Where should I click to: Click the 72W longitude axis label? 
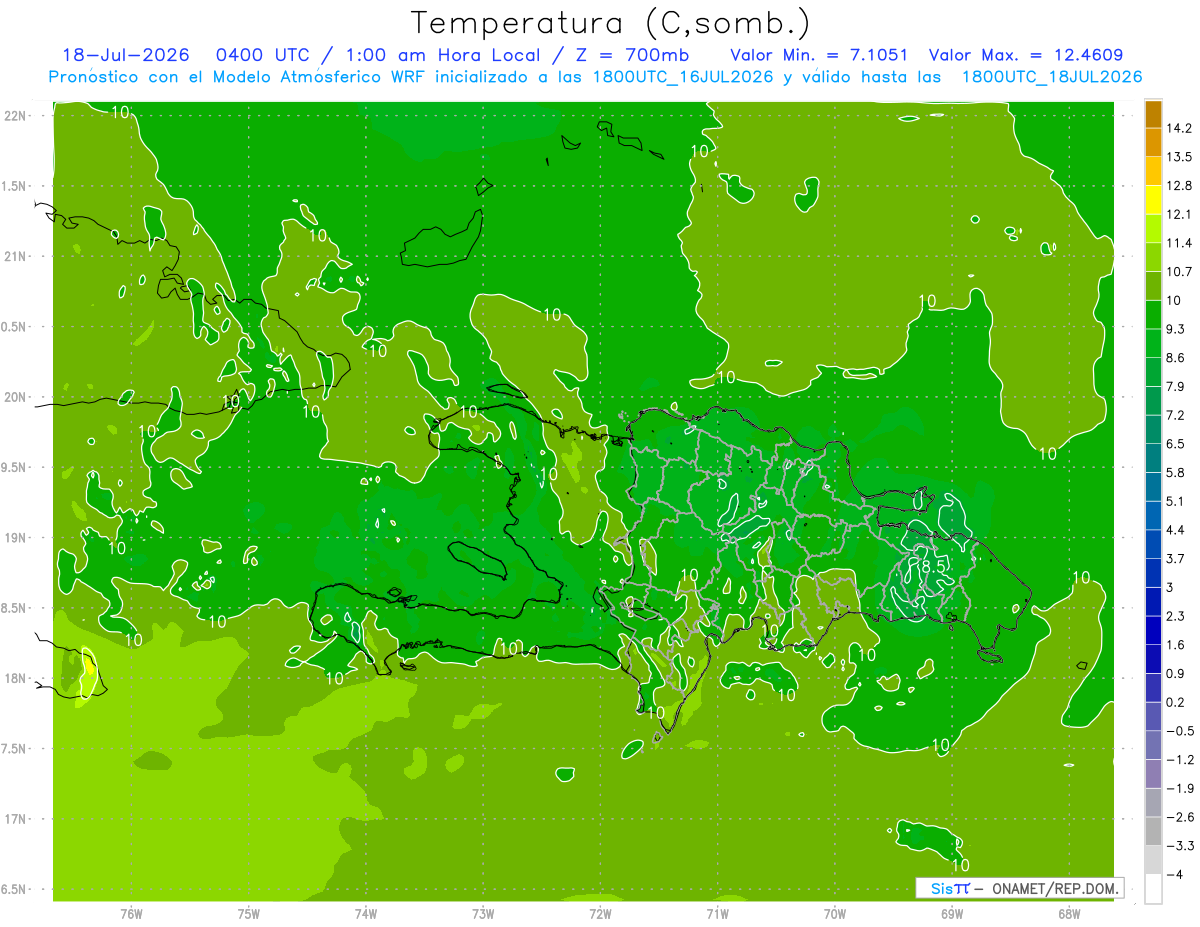pos(600,913)
